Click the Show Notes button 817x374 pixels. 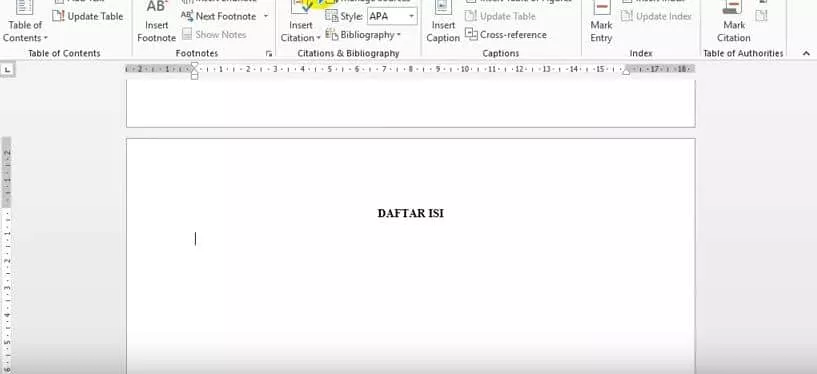(214, 35)
